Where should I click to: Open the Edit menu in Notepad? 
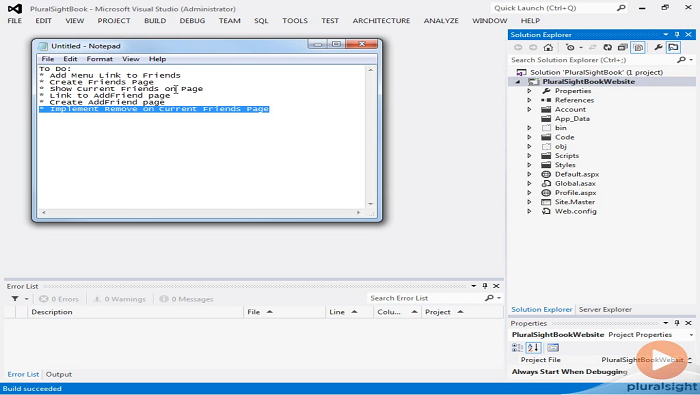pyautogui.click(x=70, y=59)
